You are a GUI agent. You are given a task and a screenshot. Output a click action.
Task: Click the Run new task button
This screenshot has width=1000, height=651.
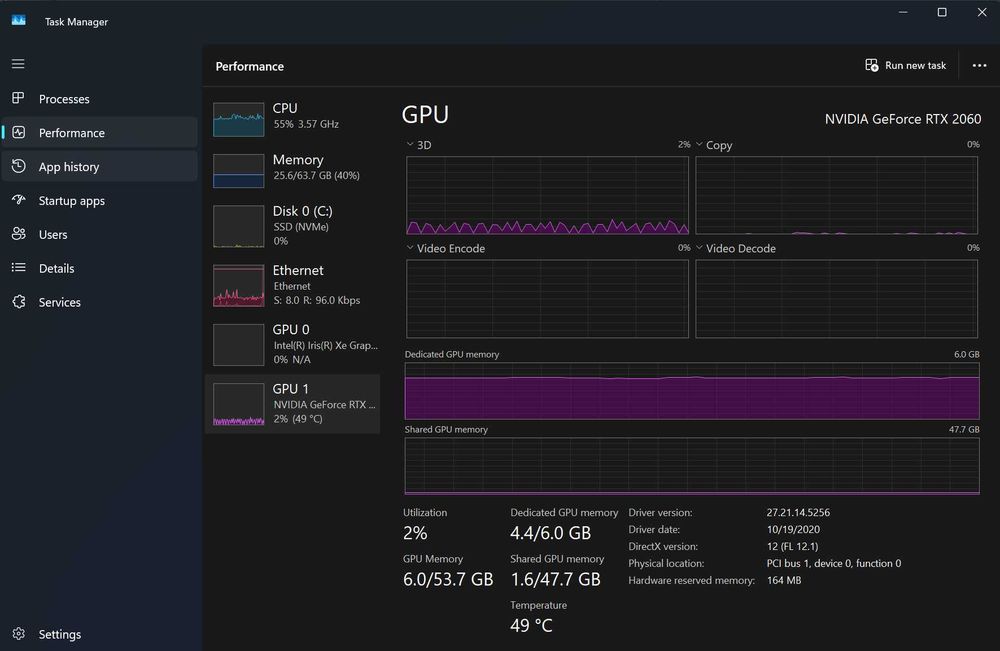point(906,65)
